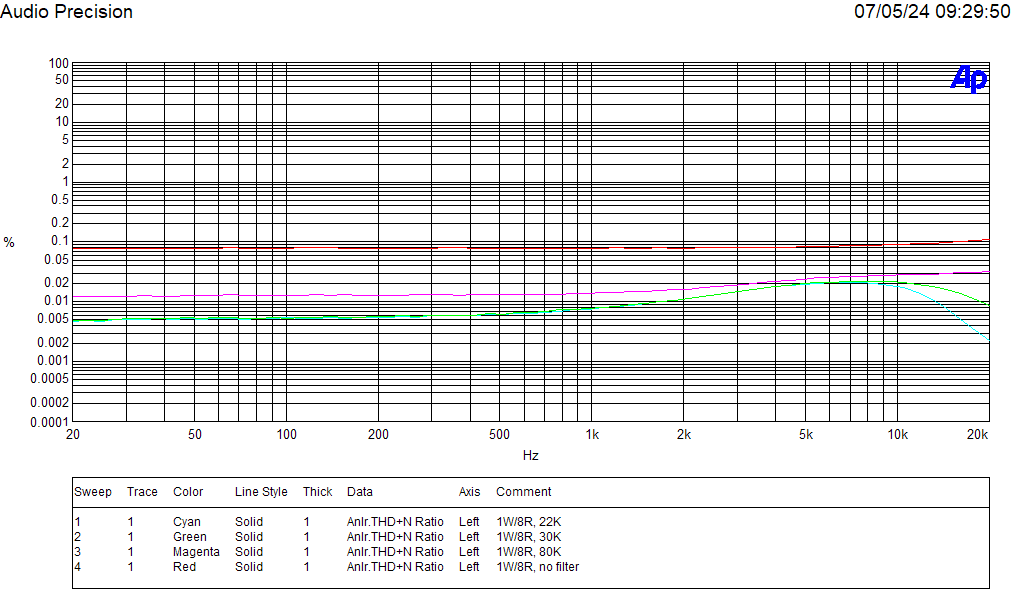Viewport: 1012px width, 614px height.
Task: Click sweep number '4' in legend
Action: (77, 567)
